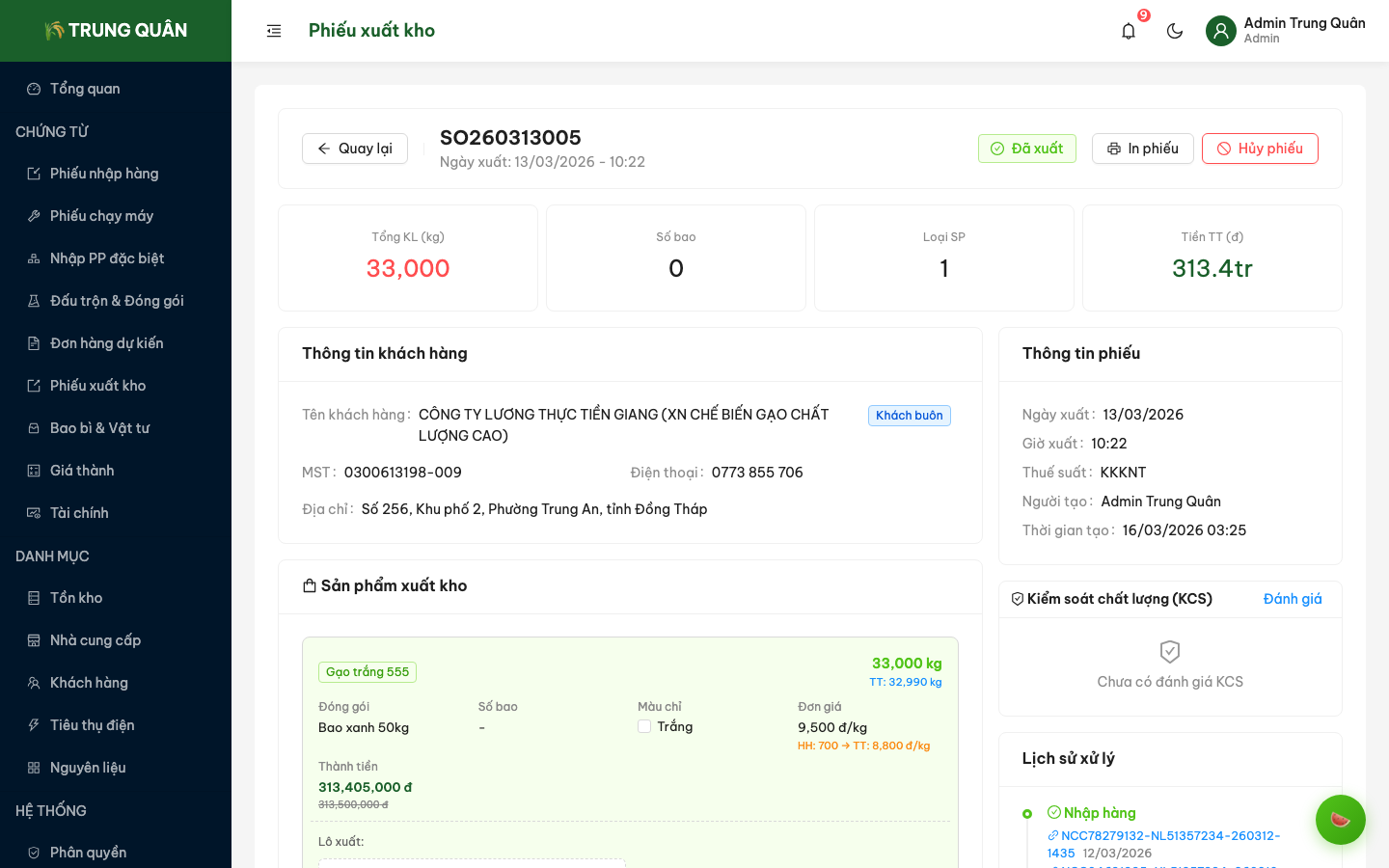Click the Đã xuất status badge
The height and width of the screenshot is (868, 1389).
(x=1026, y=149)
